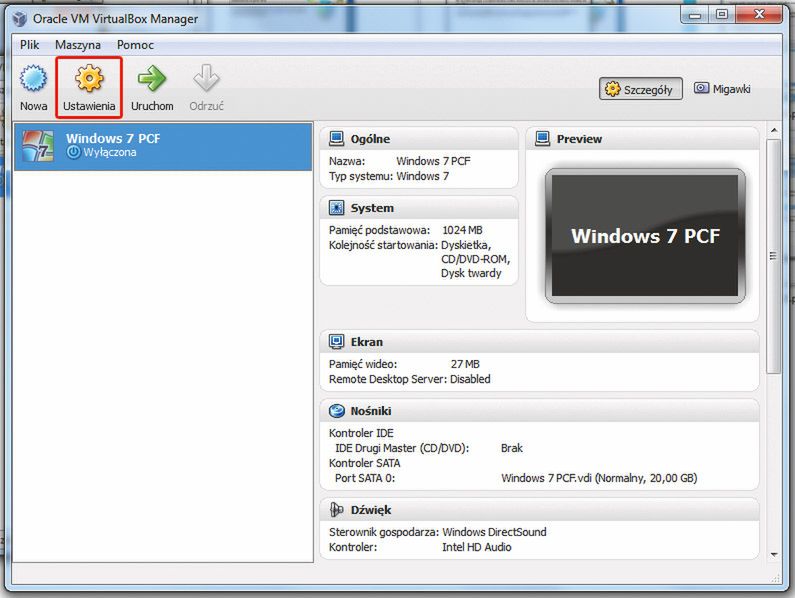
Task: Open the System section header link
Action: coord(372,208)
